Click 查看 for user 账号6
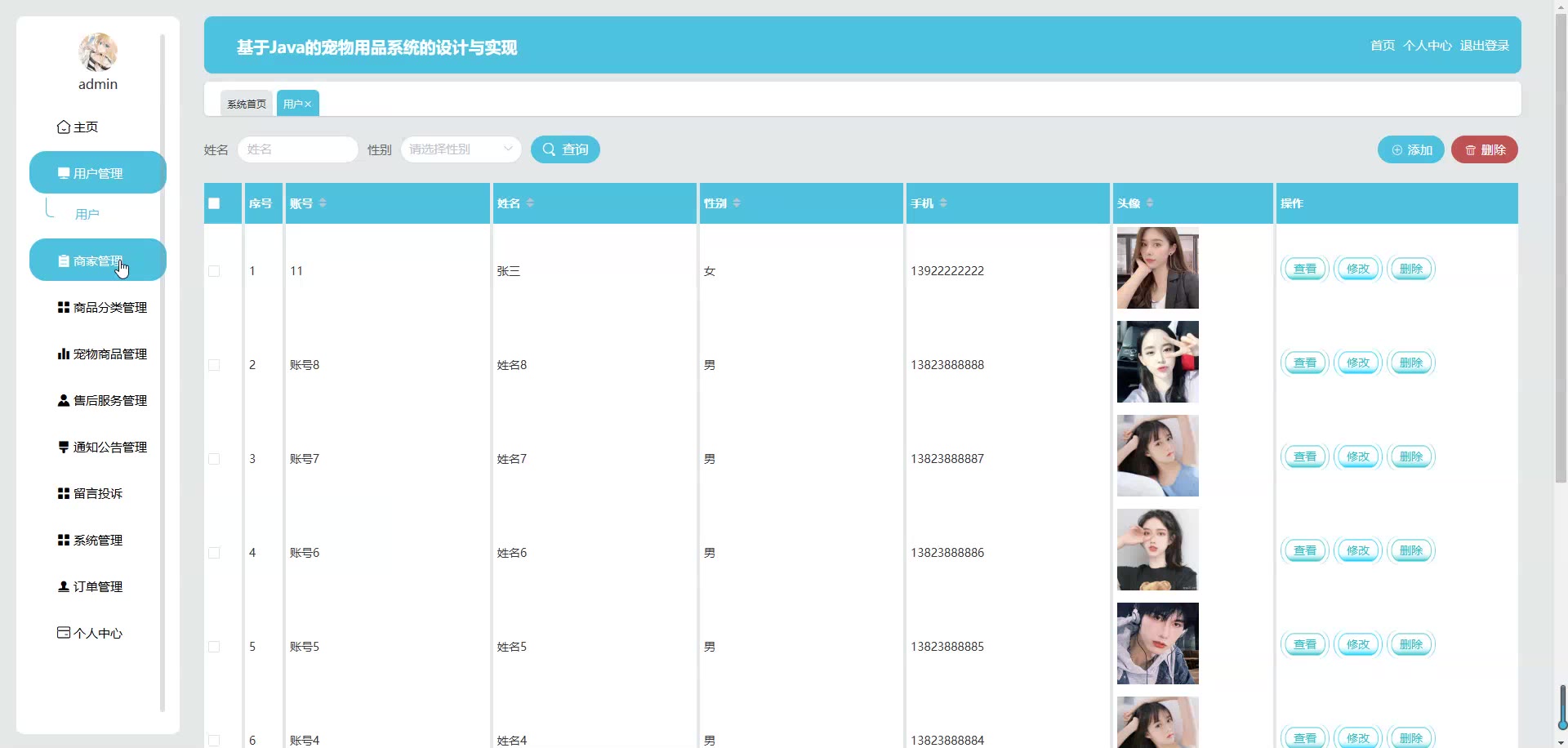1568x748 pixels. [1305, 550]
